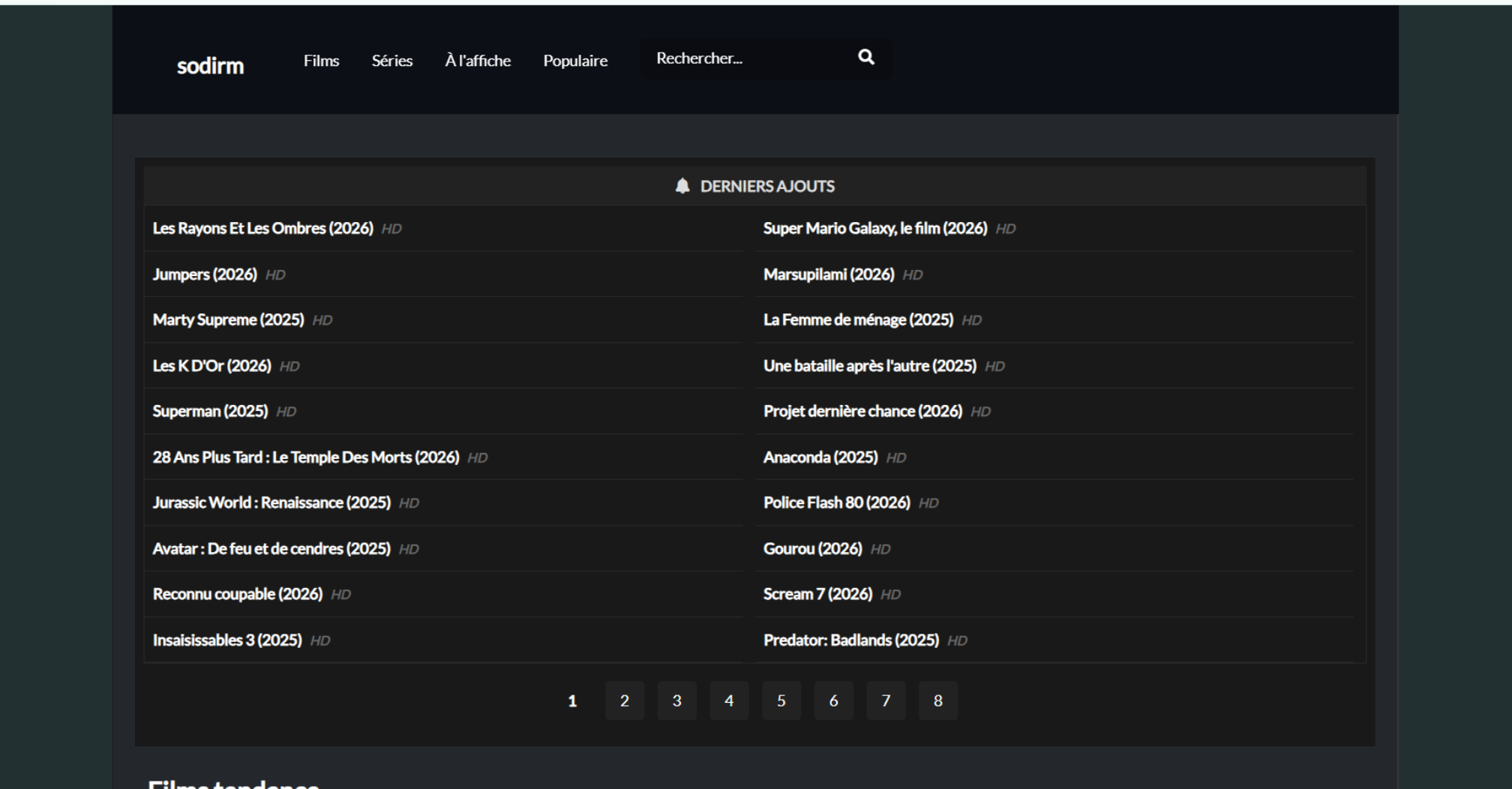This screenshot has width=1512, height=789.
Task: Open Jurassic World : Renaissance (2025)
Action: [271, 503]
